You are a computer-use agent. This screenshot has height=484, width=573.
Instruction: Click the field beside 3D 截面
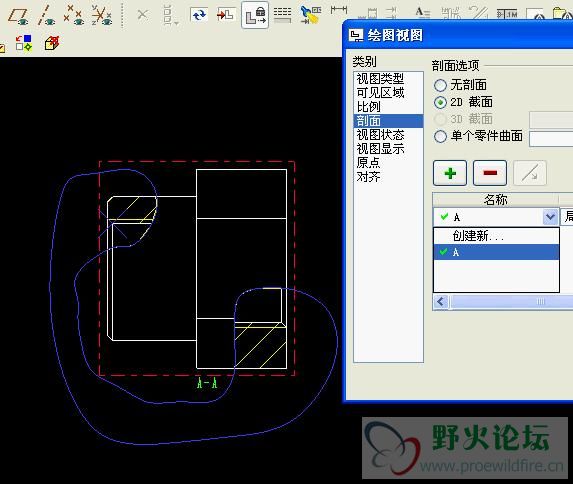point(551,120)
